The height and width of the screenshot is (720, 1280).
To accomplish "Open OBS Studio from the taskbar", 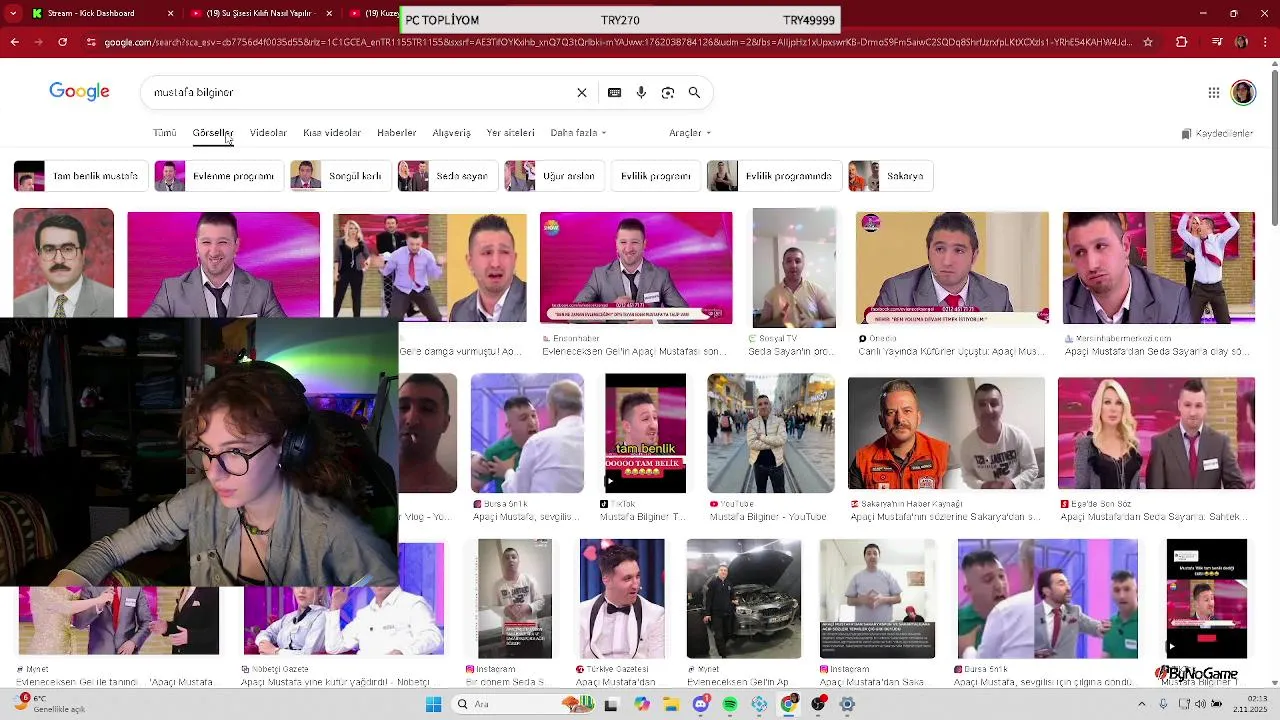I will click(x=819, y=704).
